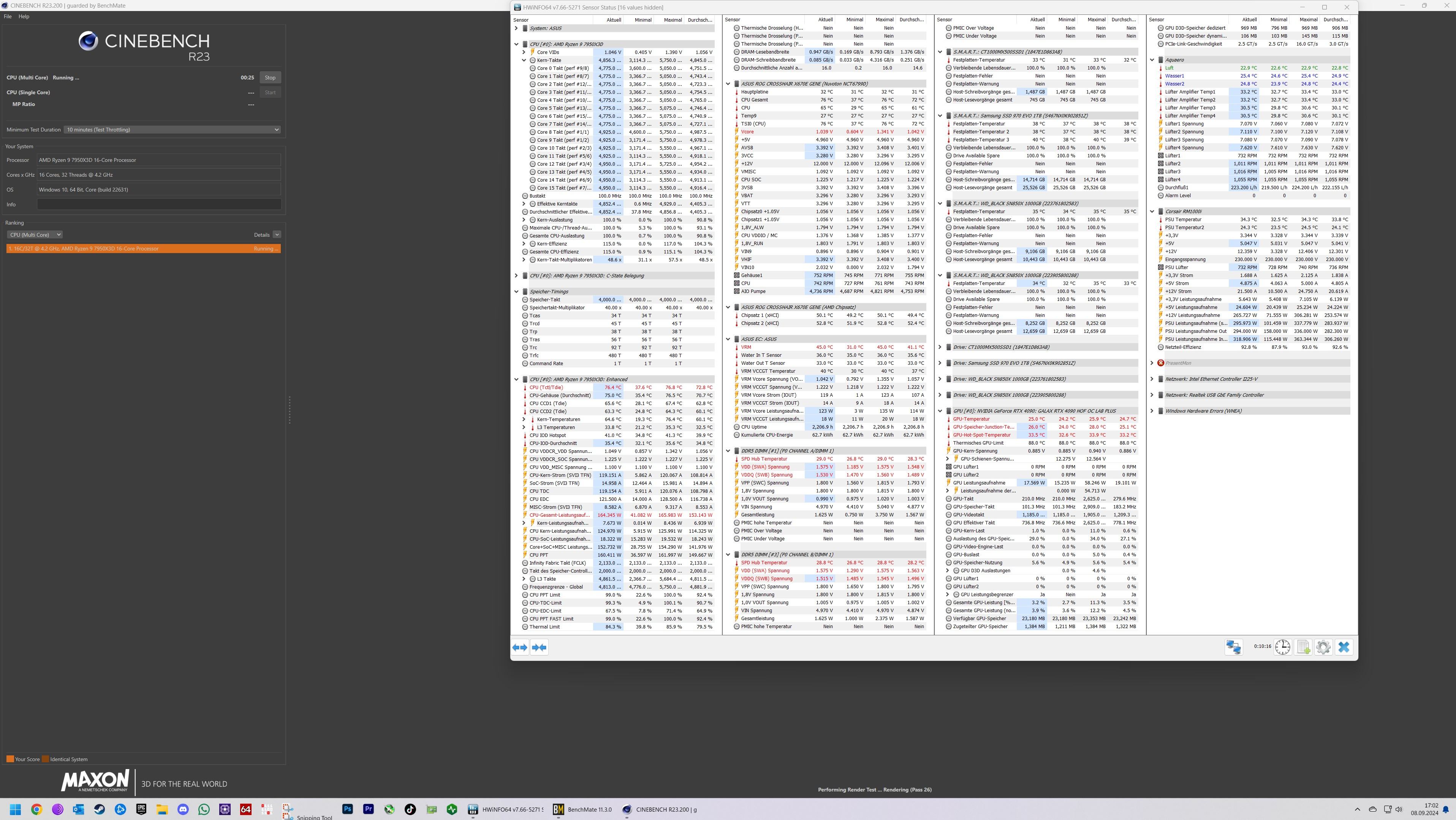Click the ranking Details toggle arrow

point(276,234)
